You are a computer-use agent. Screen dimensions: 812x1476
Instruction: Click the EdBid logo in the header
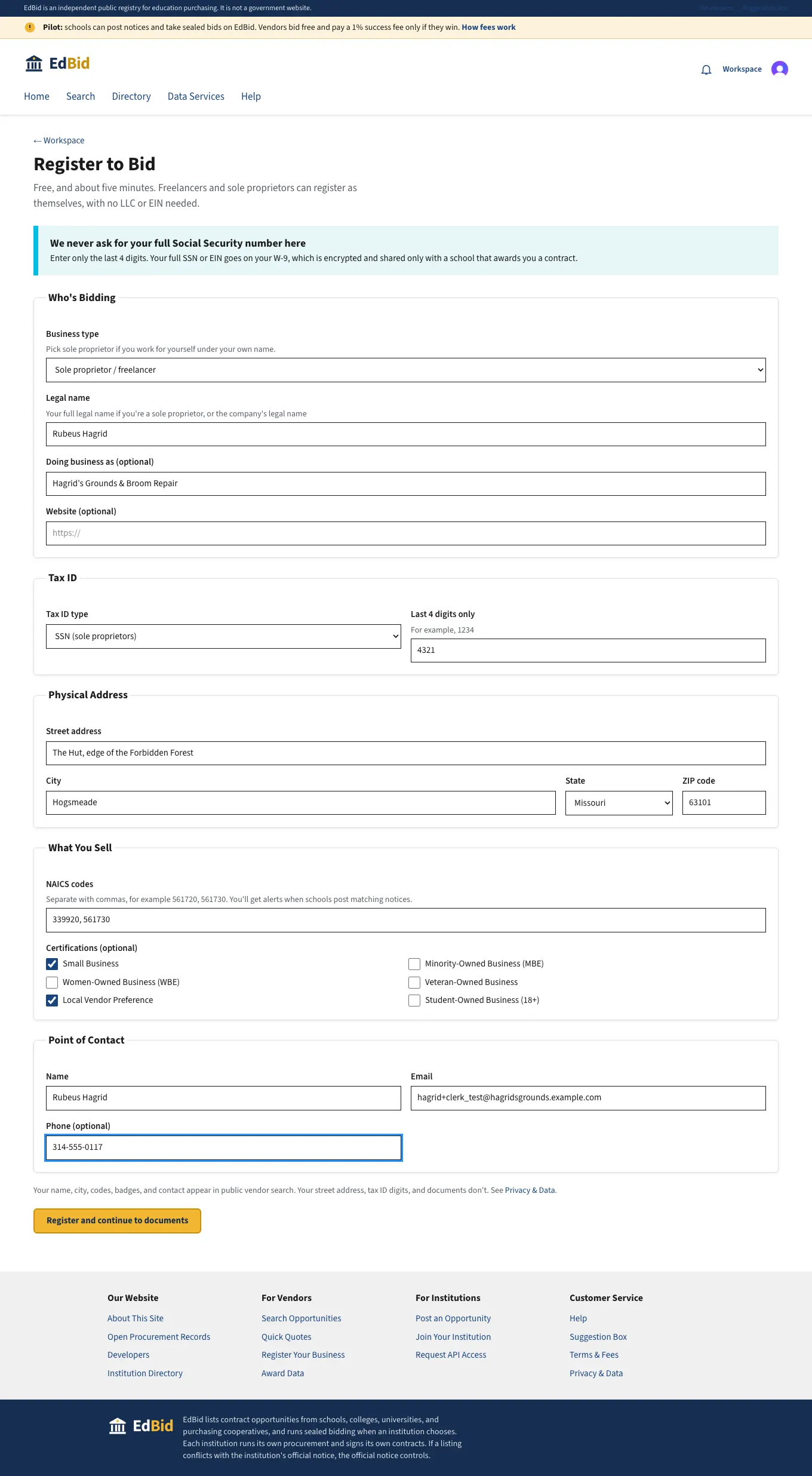[x=57, y=63]
